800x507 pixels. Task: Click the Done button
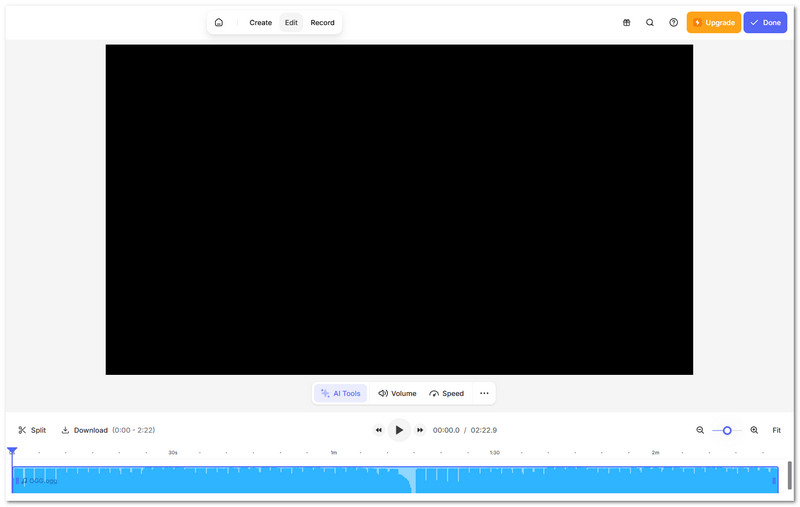pyautogui.click(x=765, y=22)
